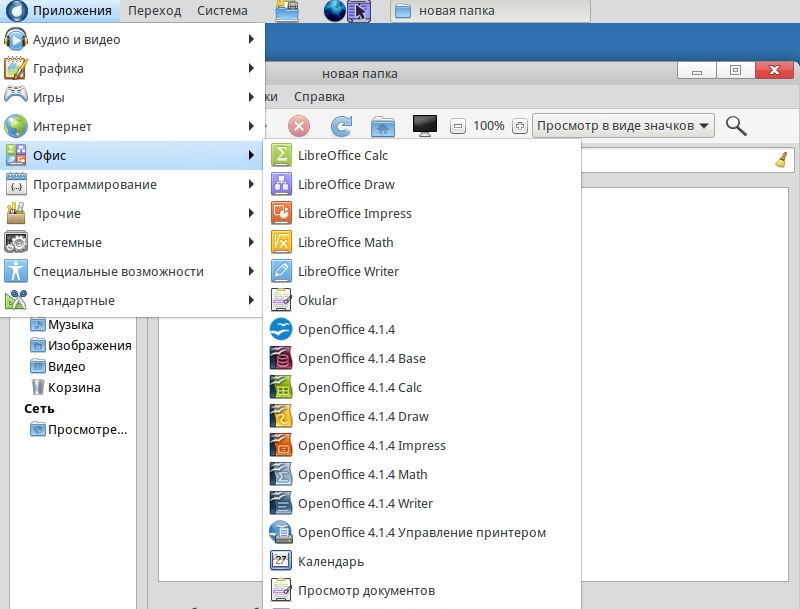Click the Календарь calendar icon
800x609 pixels.
(281, 561)
